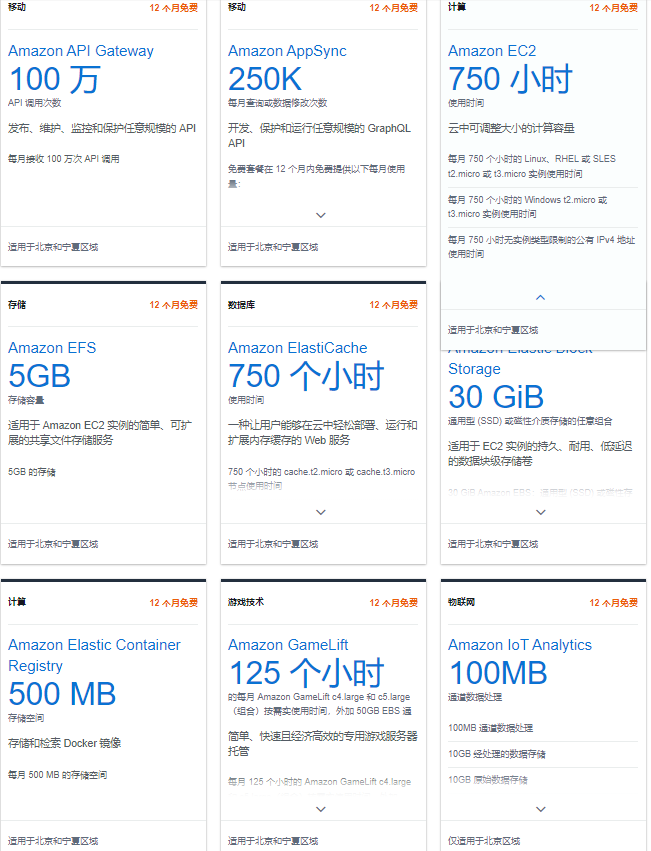Click the GameLift 125 个小时 figure

[x=306, y=672]
